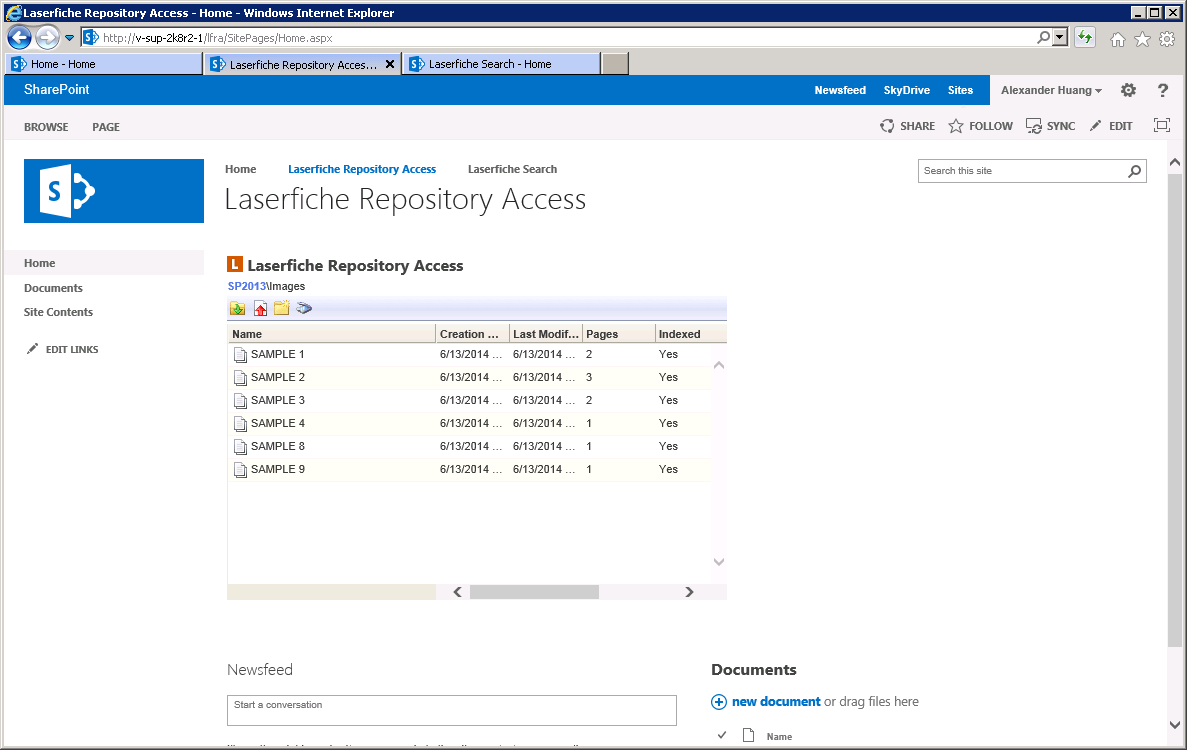Sort by the Name column header
The image size is (1187, 750).
coord(332,334)
